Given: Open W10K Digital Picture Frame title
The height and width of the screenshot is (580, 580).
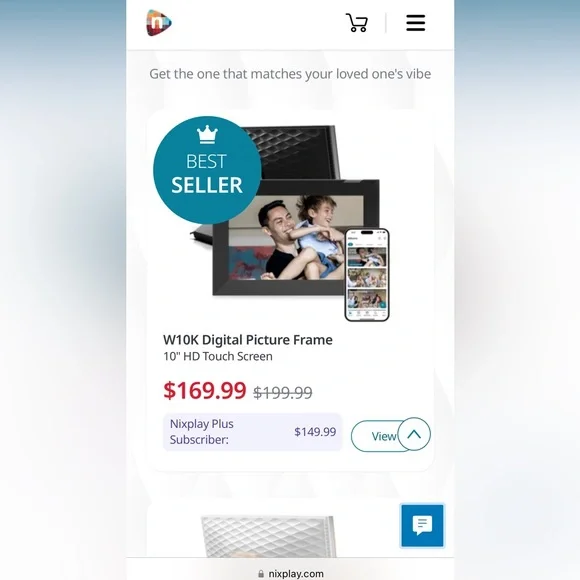Looking at the screenshot, I should pos(248,340).
